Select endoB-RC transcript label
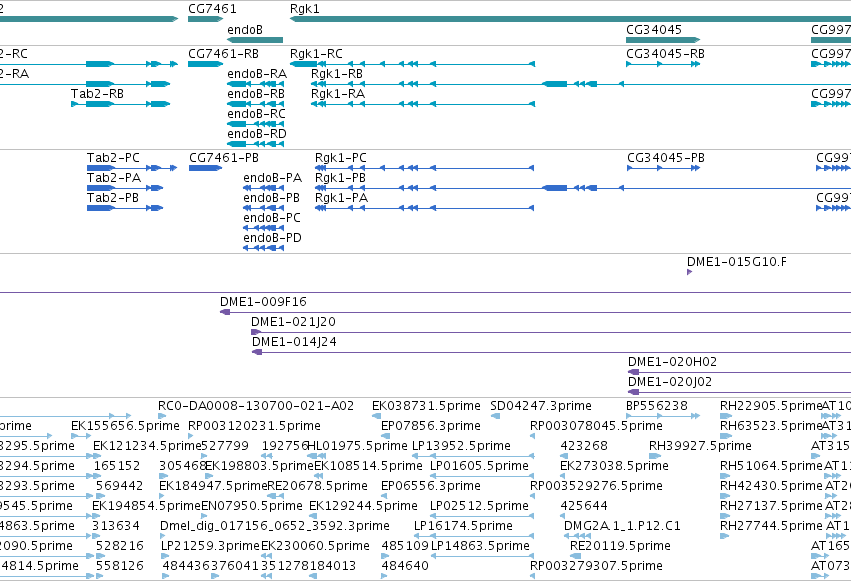This screenshot has height=581, width=851. (x=256, y=114)
